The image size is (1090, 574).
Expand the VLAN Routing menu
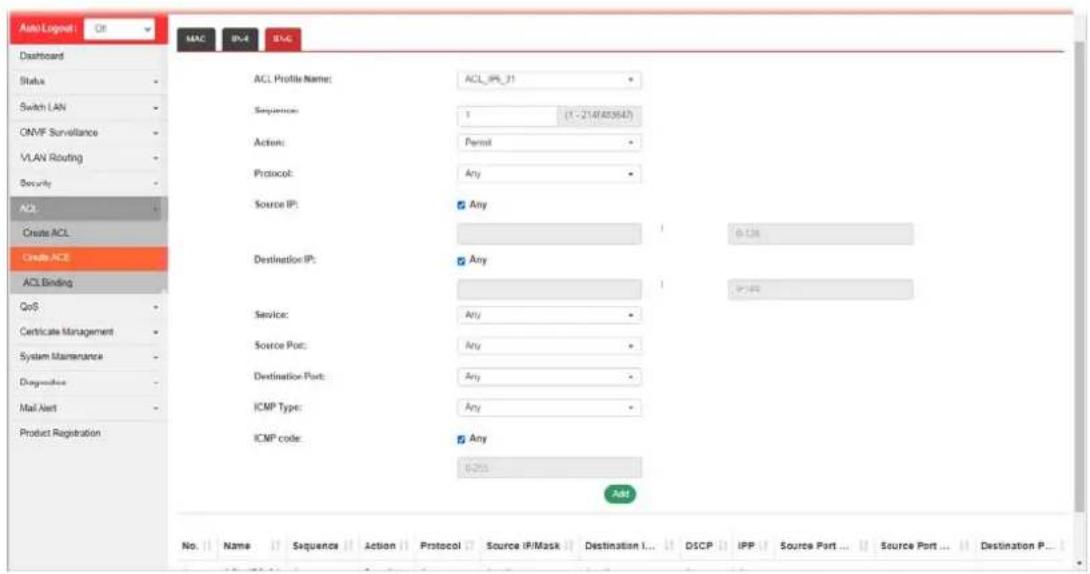pos(88,158)
